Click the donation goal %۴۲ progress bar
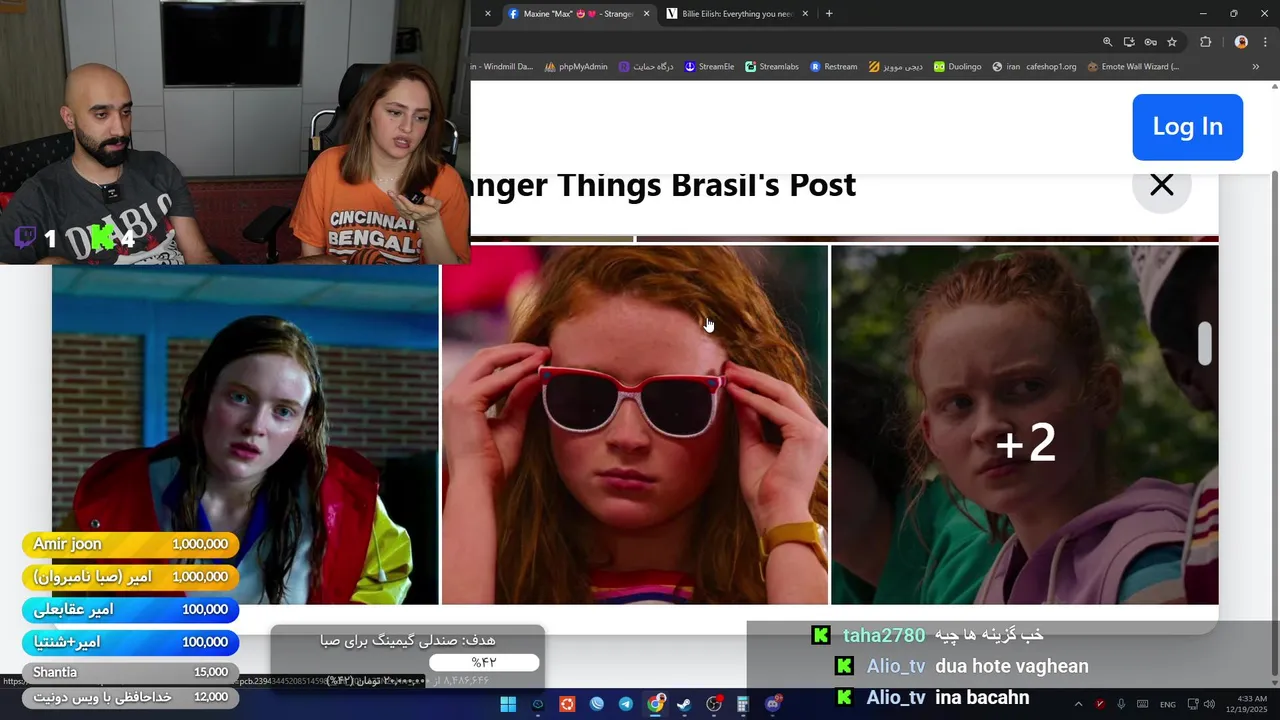1280x720 pixels. [x=484, y=662]
